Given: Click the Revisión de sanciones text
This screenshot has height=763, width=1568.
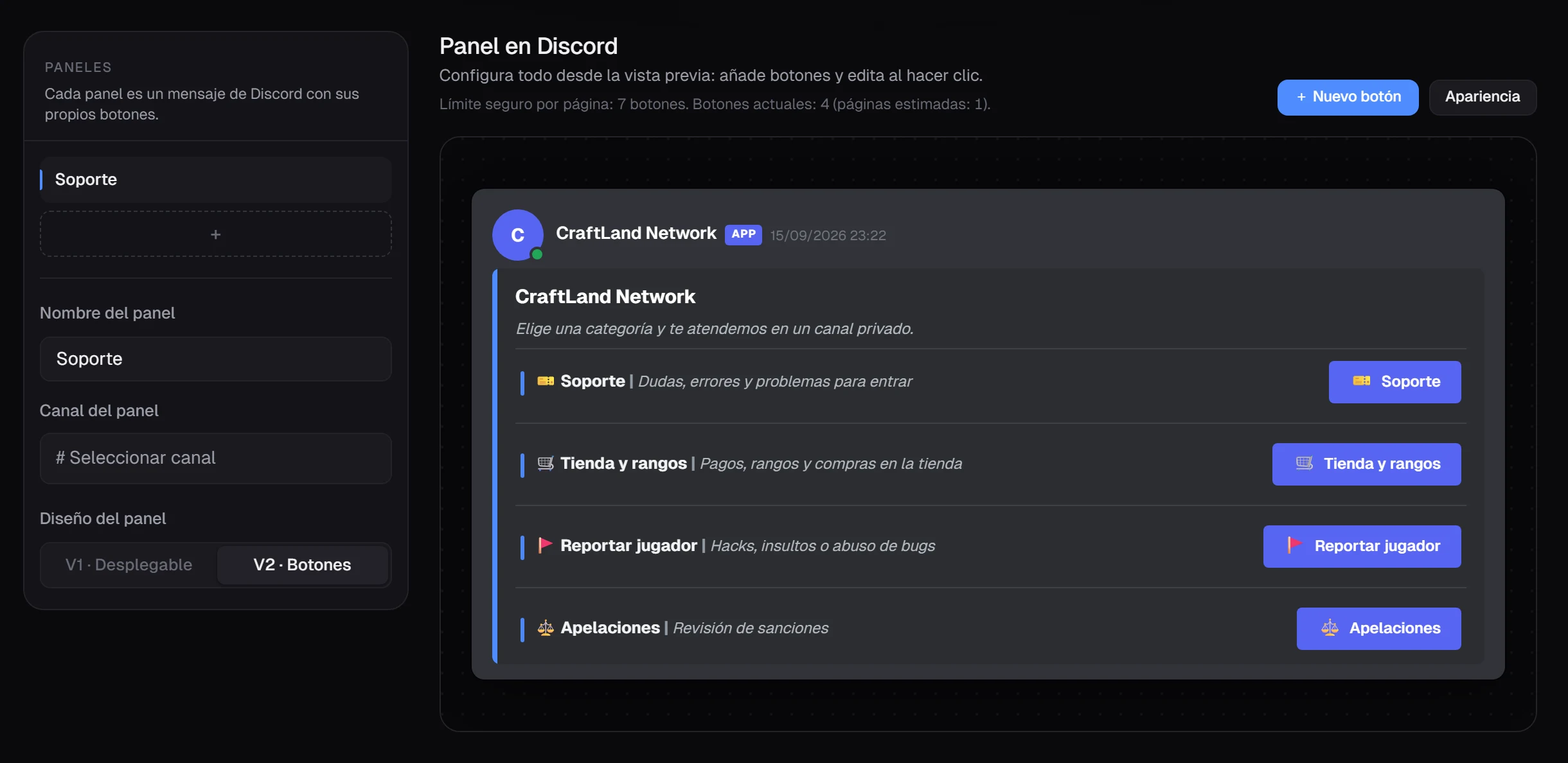Looking at the screenshot, I should 751,628.
